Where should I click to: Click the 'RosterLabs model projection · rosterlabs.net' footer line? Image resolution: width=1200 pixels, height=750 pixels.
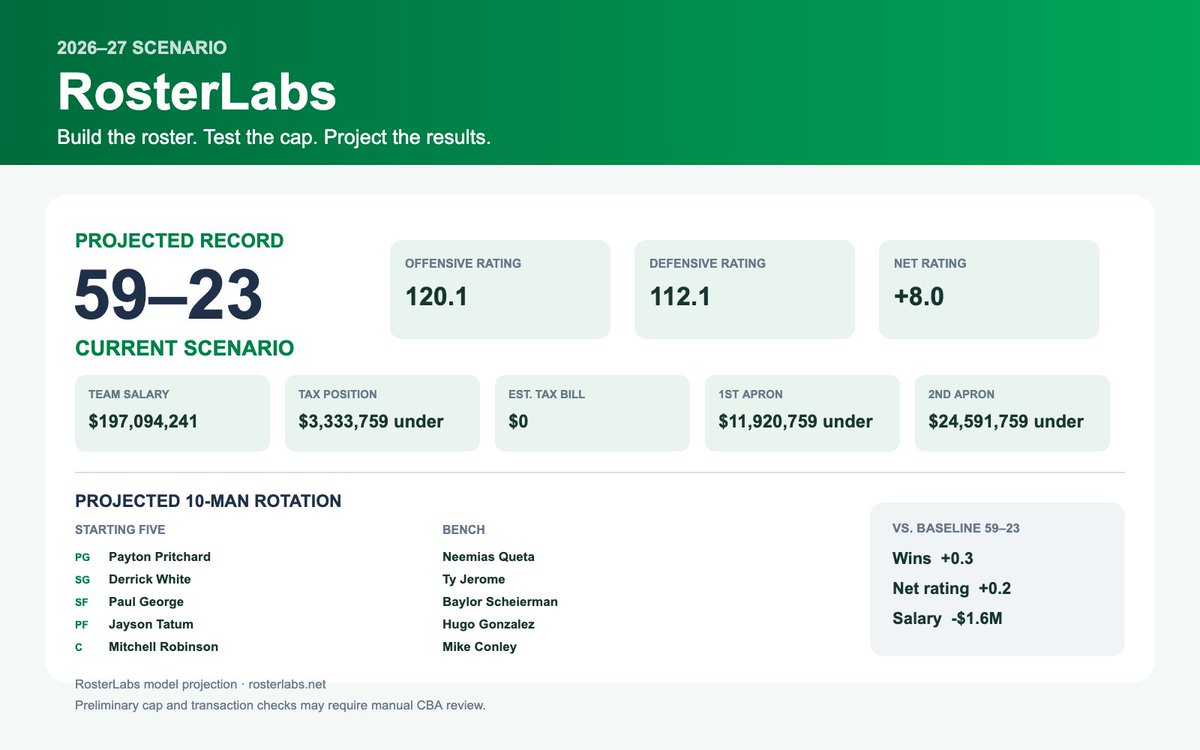tap(200, 685)
